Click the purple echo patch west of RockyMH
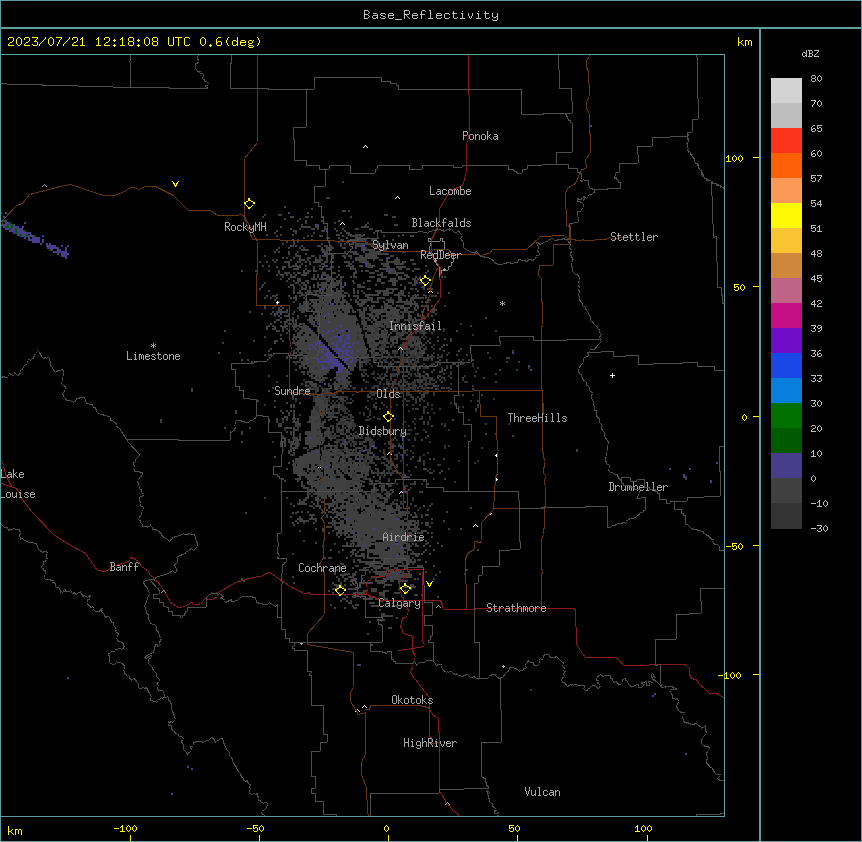The height and width of the screenshot is (842, 862). coord(34,237)
